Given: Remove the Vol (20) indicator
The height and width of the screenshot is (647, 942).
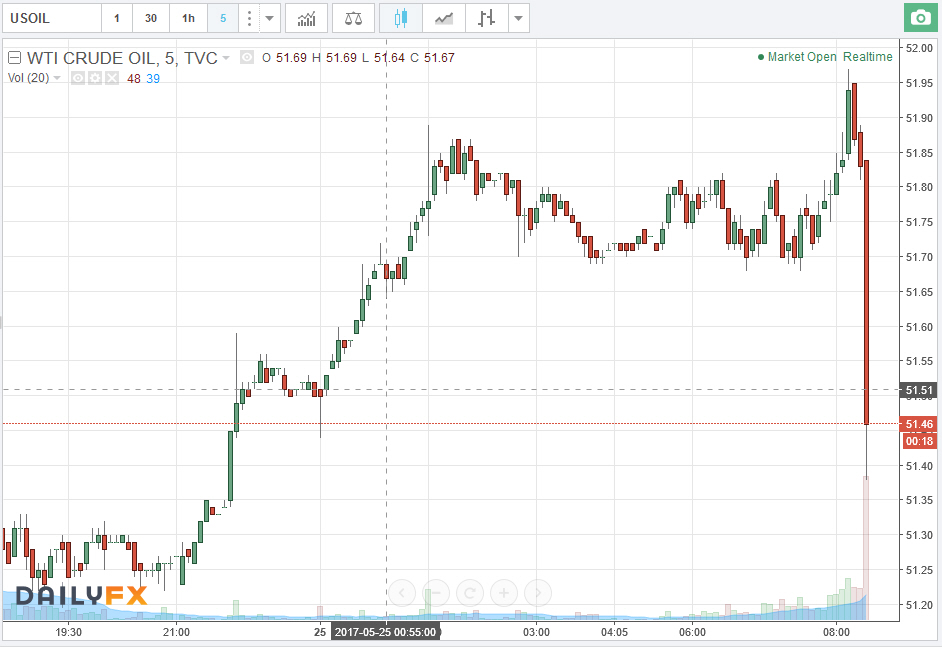Looking at the screenshot, I should click(112, 78).
